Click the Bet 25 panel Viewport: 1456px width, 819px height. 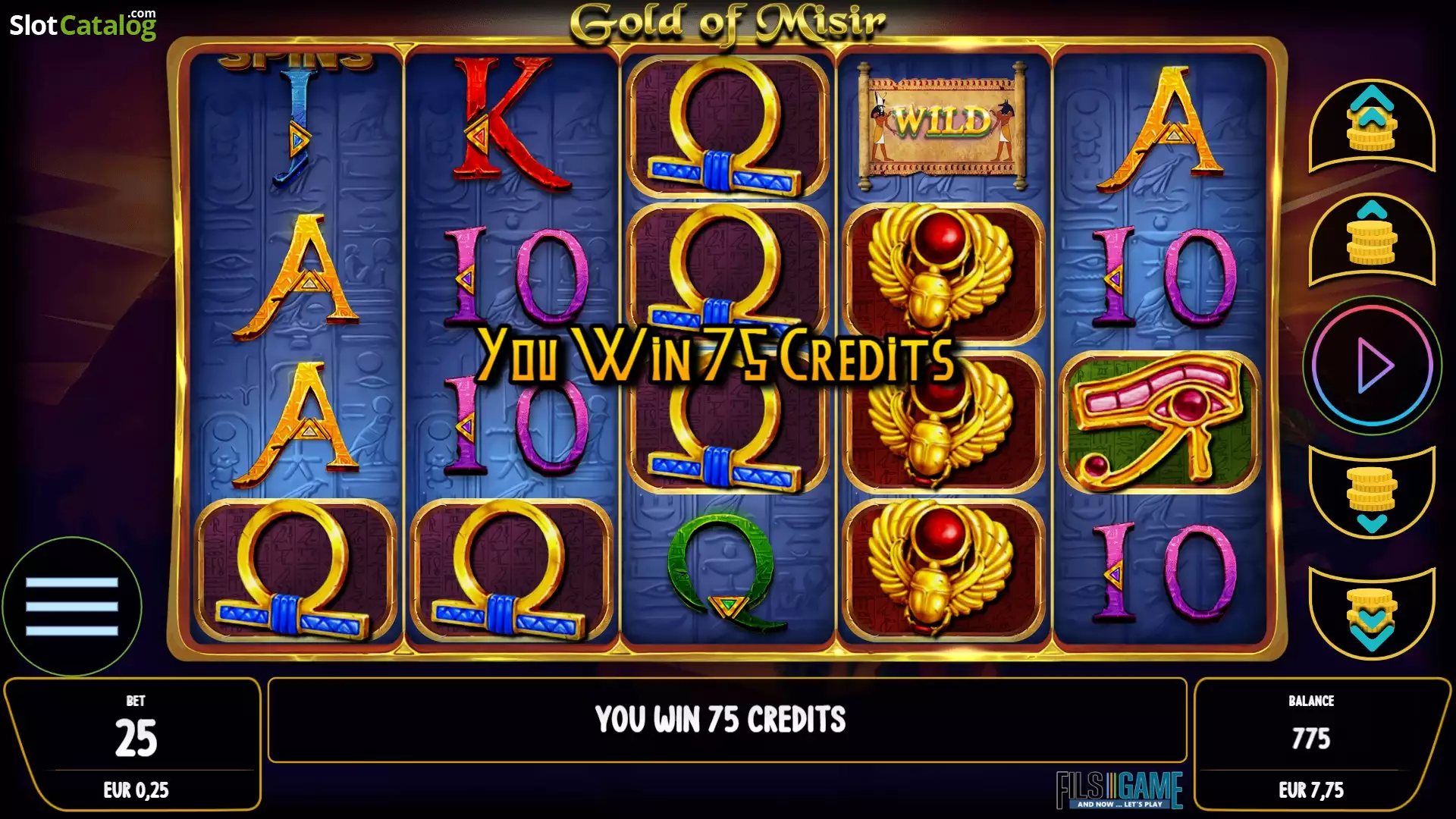(135, 743)
